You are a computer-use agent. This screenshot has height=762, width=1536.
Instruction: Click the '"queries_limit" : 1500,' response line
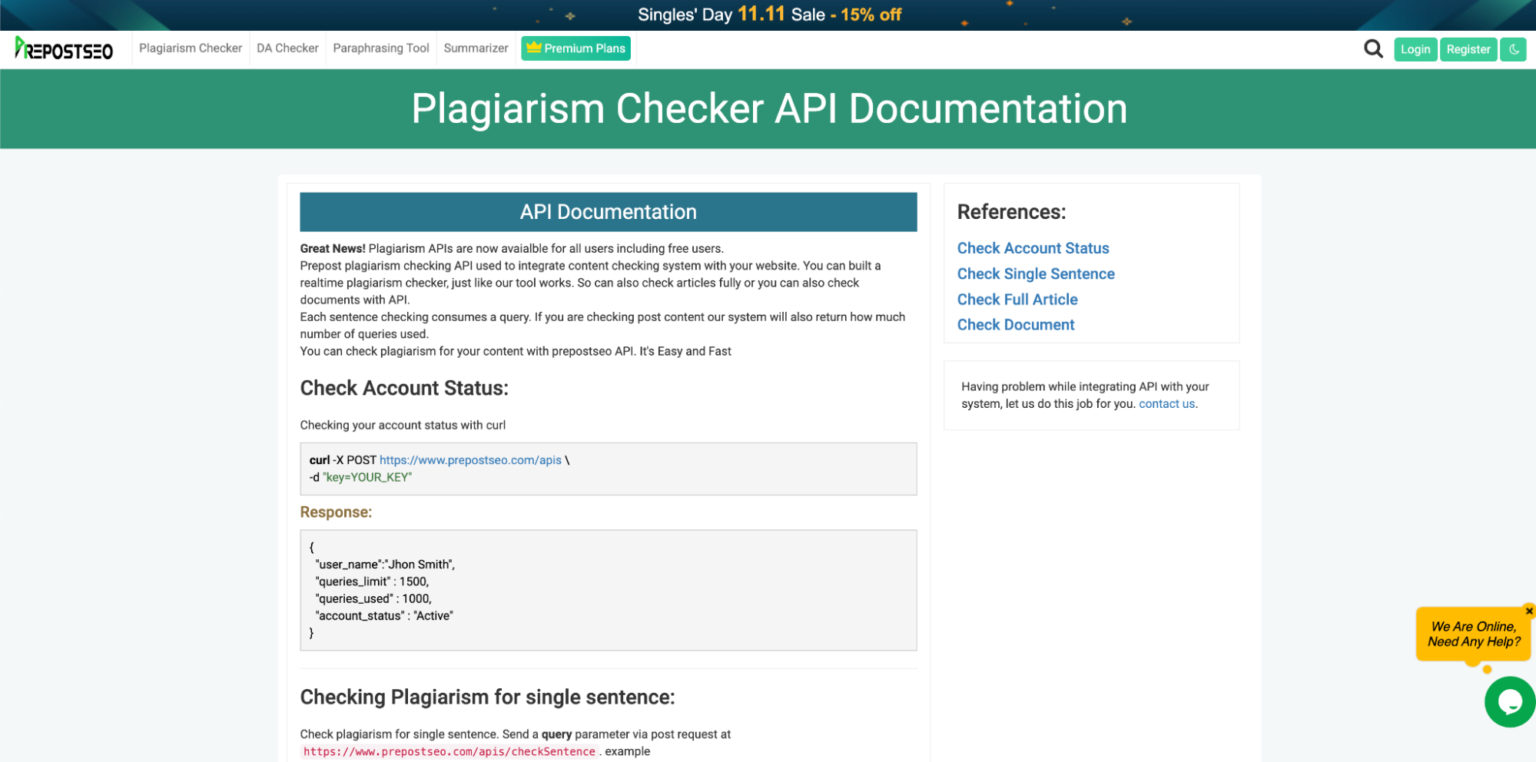(x=372, y=581)
